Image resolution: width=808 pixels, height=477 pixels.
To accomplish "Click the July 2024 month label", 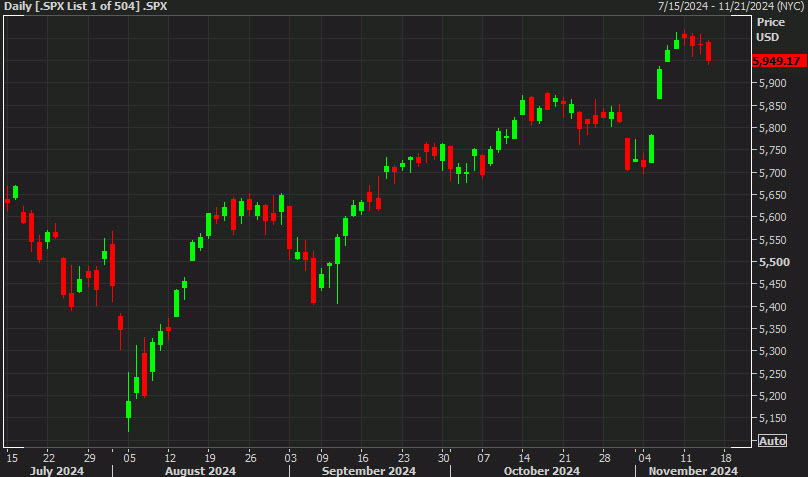I will coord(57,471).
